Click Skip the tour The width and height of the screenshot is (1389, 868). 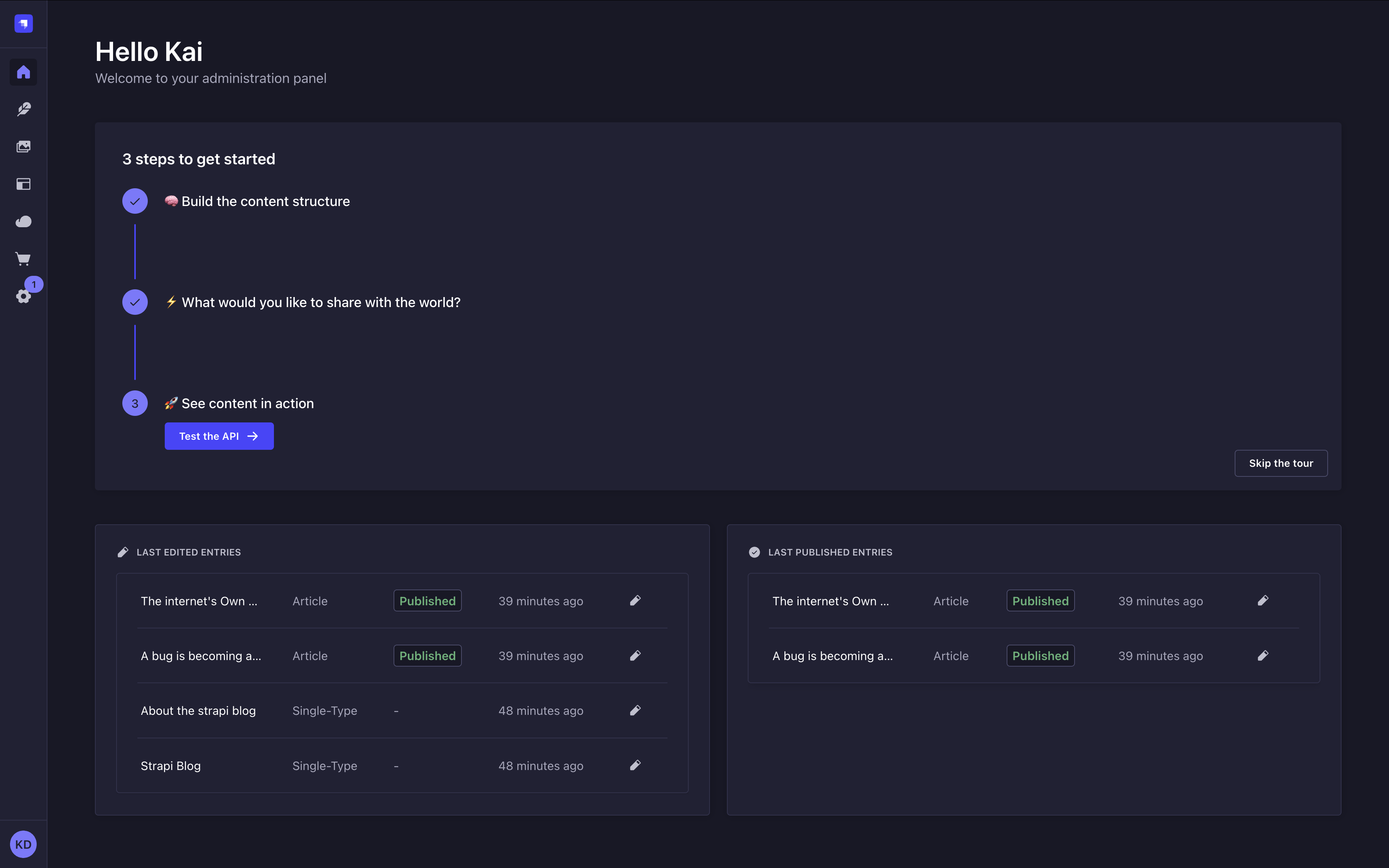click(x=1281, y=463)
